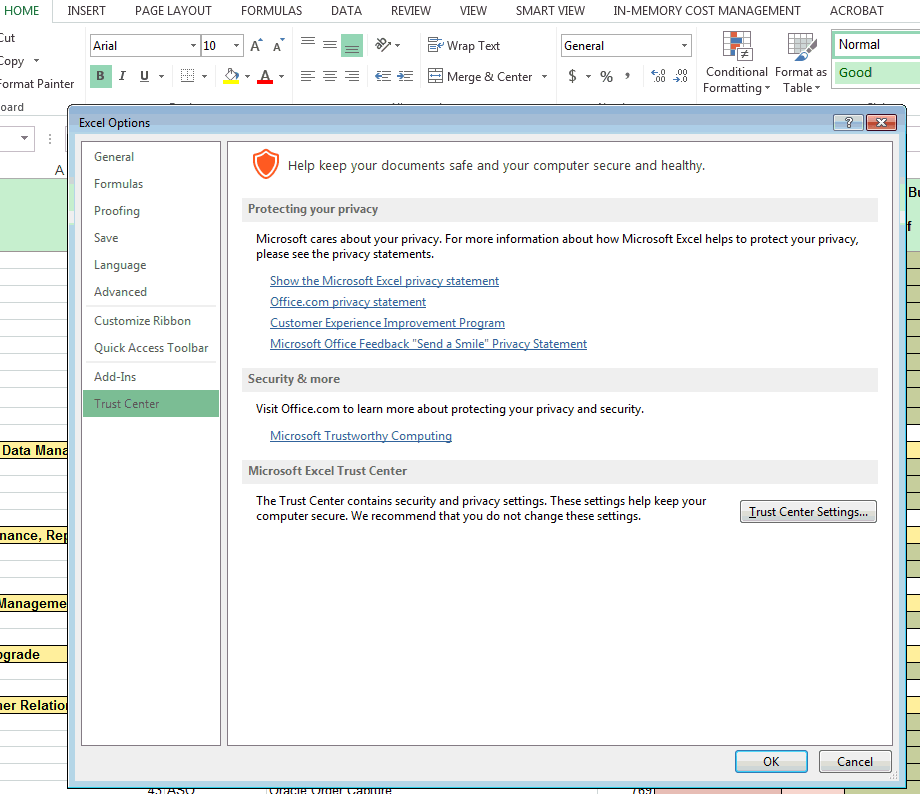Click Increase Indent icon
The image size is (920, 794).
pyautogui.click(x=405, y=76)
